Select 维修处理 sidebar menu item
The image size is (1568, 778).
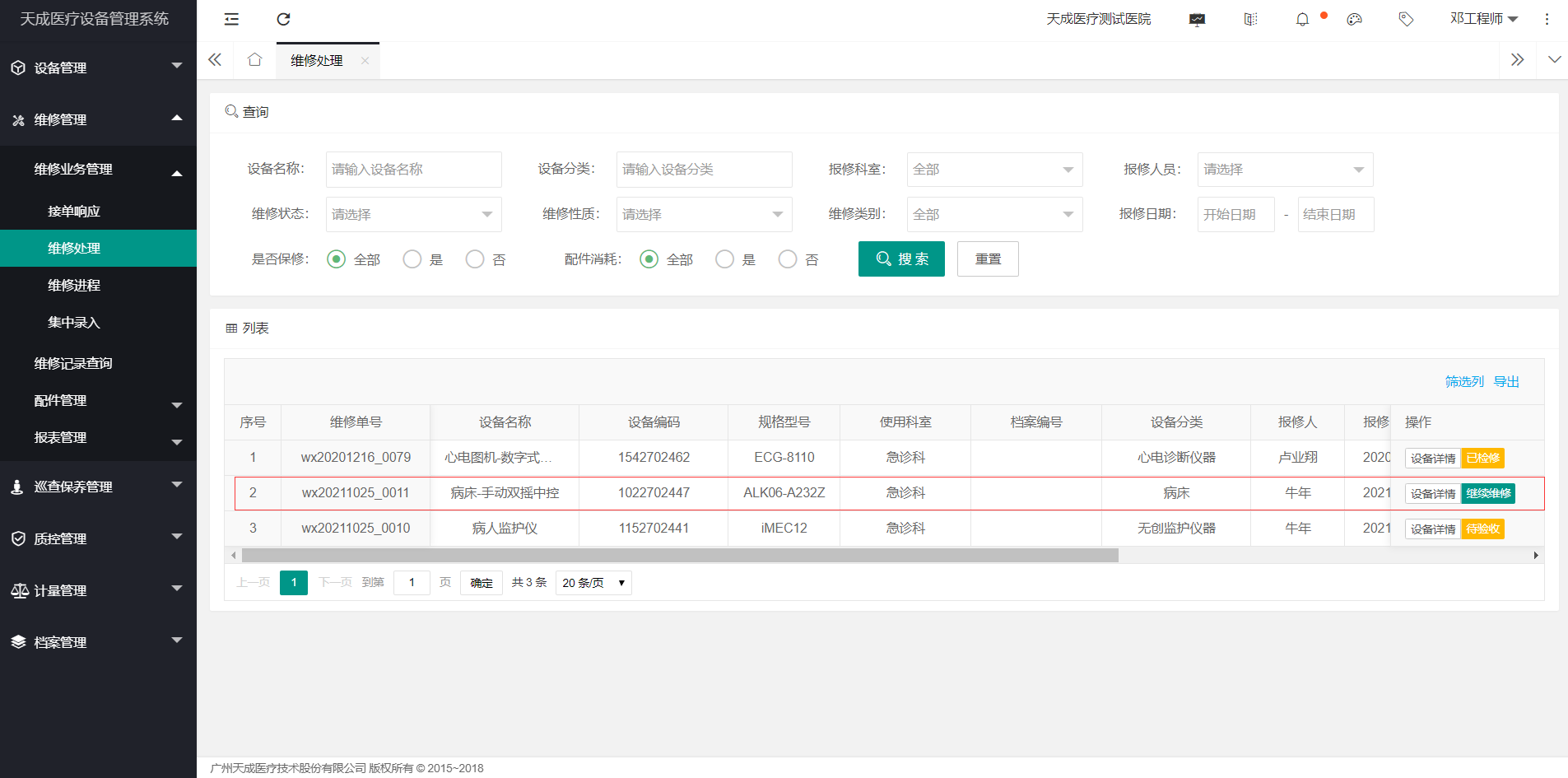(x=99, y=248)
